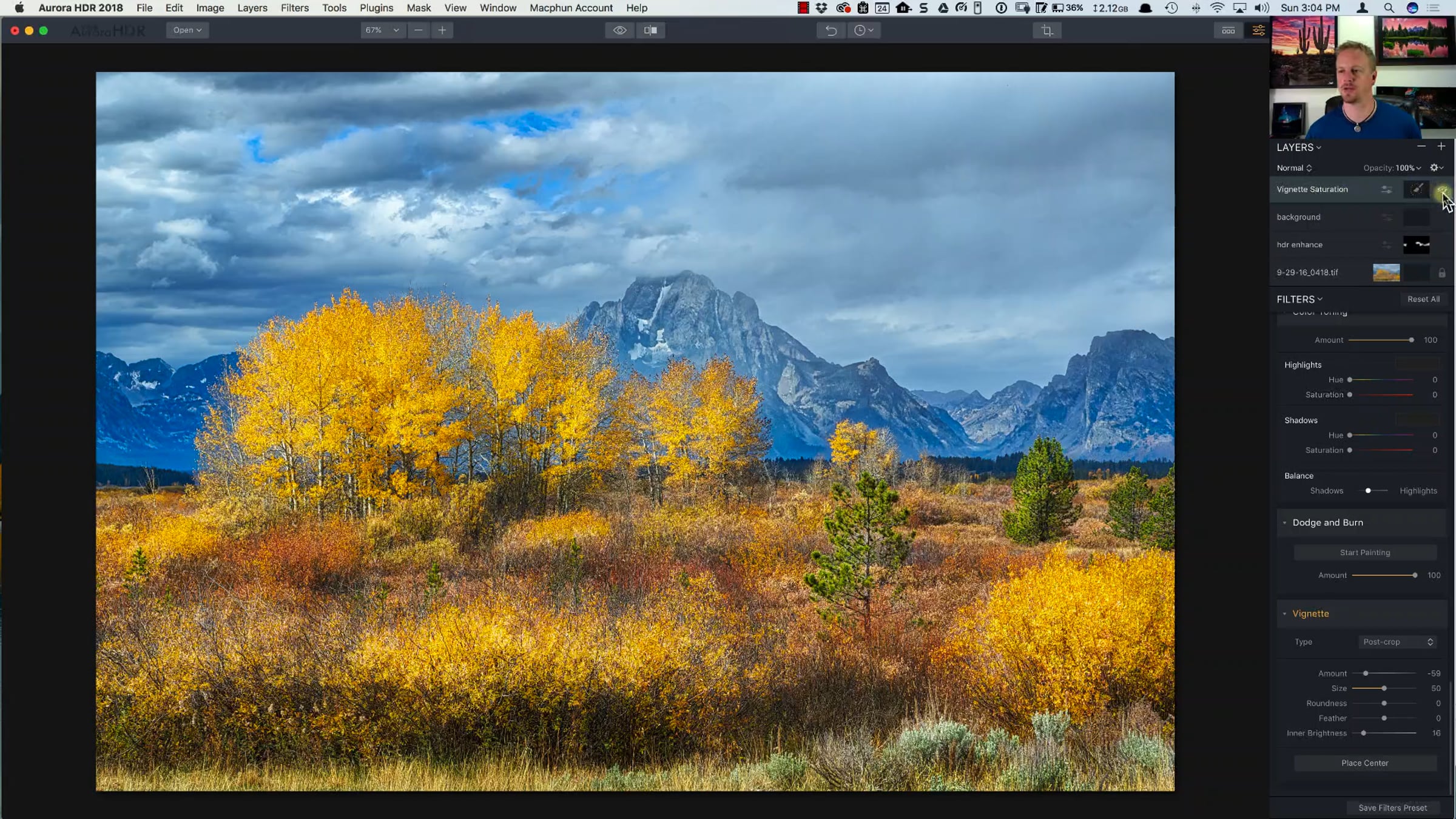
Task: Open the Filters menu
Action: coord(294,8)
